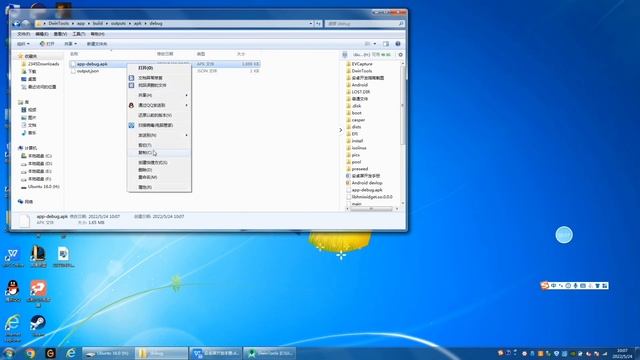Open the DwinTools folder in right panel

tap(359, 71)
